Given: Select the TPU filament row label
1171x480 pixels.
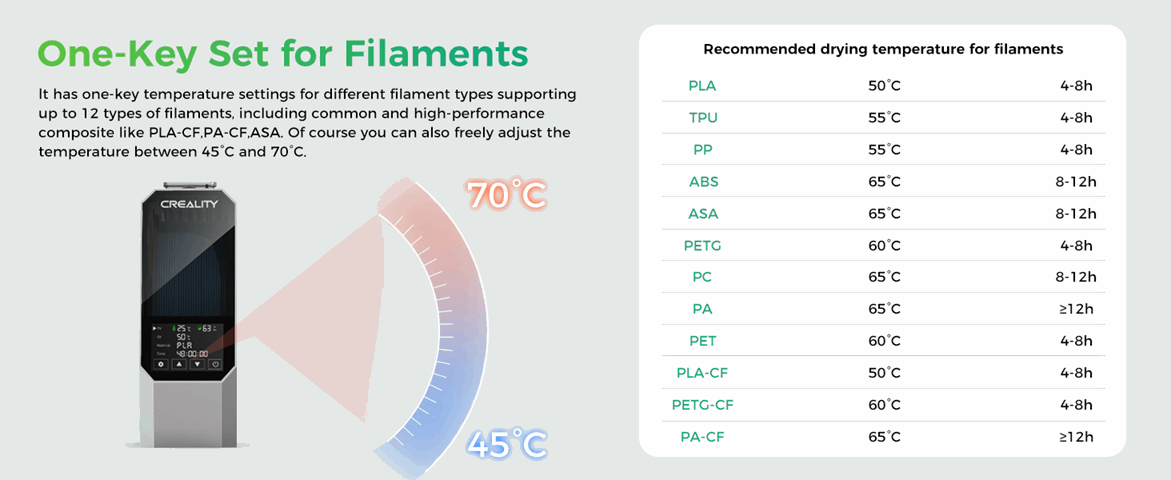Looking at the screenshot, I should [x=703, y=118].
